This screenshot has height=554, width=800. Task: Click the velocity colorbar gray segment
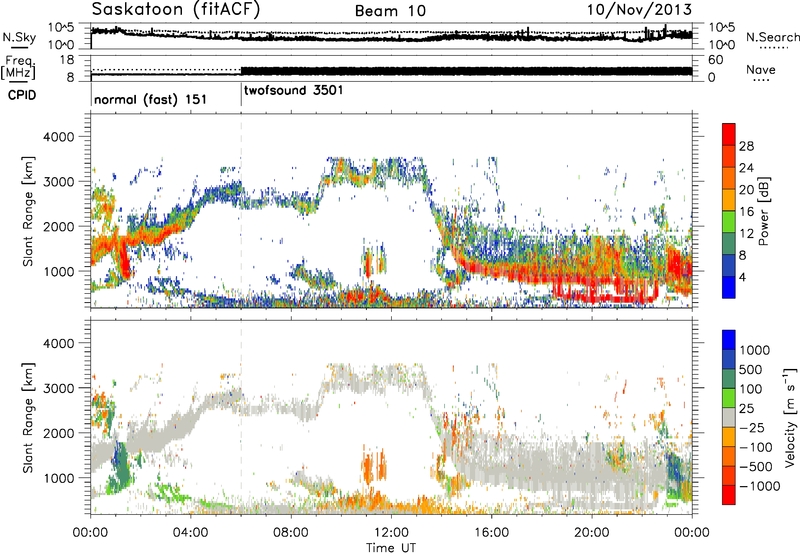coord(729,417)
